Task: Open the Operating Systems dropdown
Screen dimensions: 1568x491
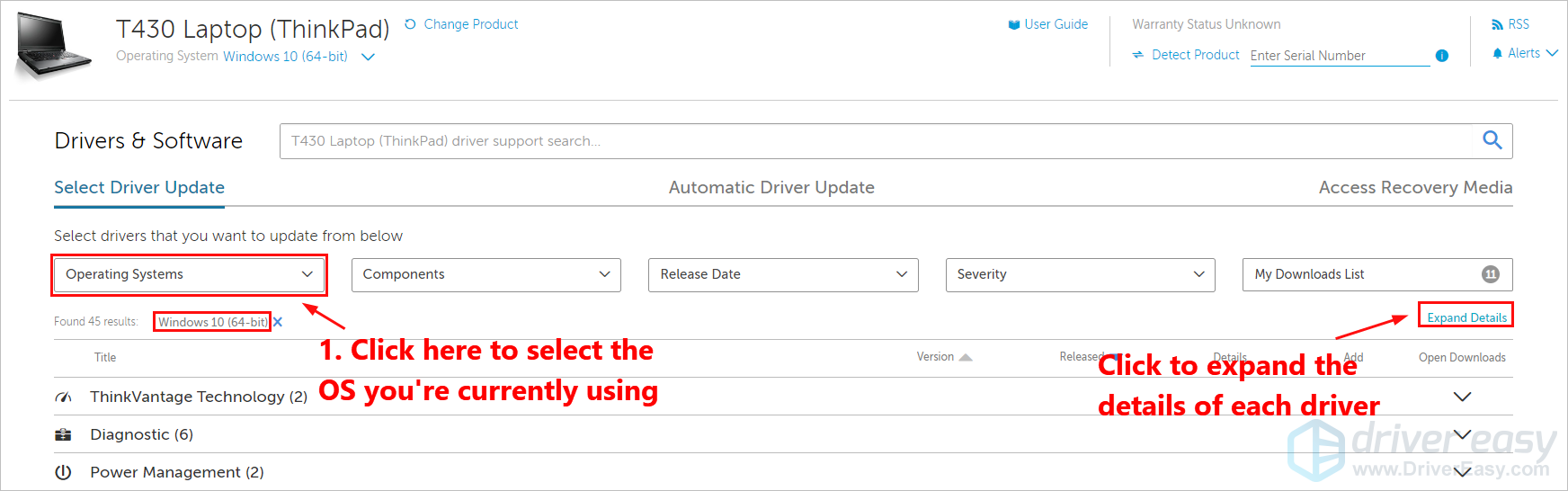Action: (189, 274)
